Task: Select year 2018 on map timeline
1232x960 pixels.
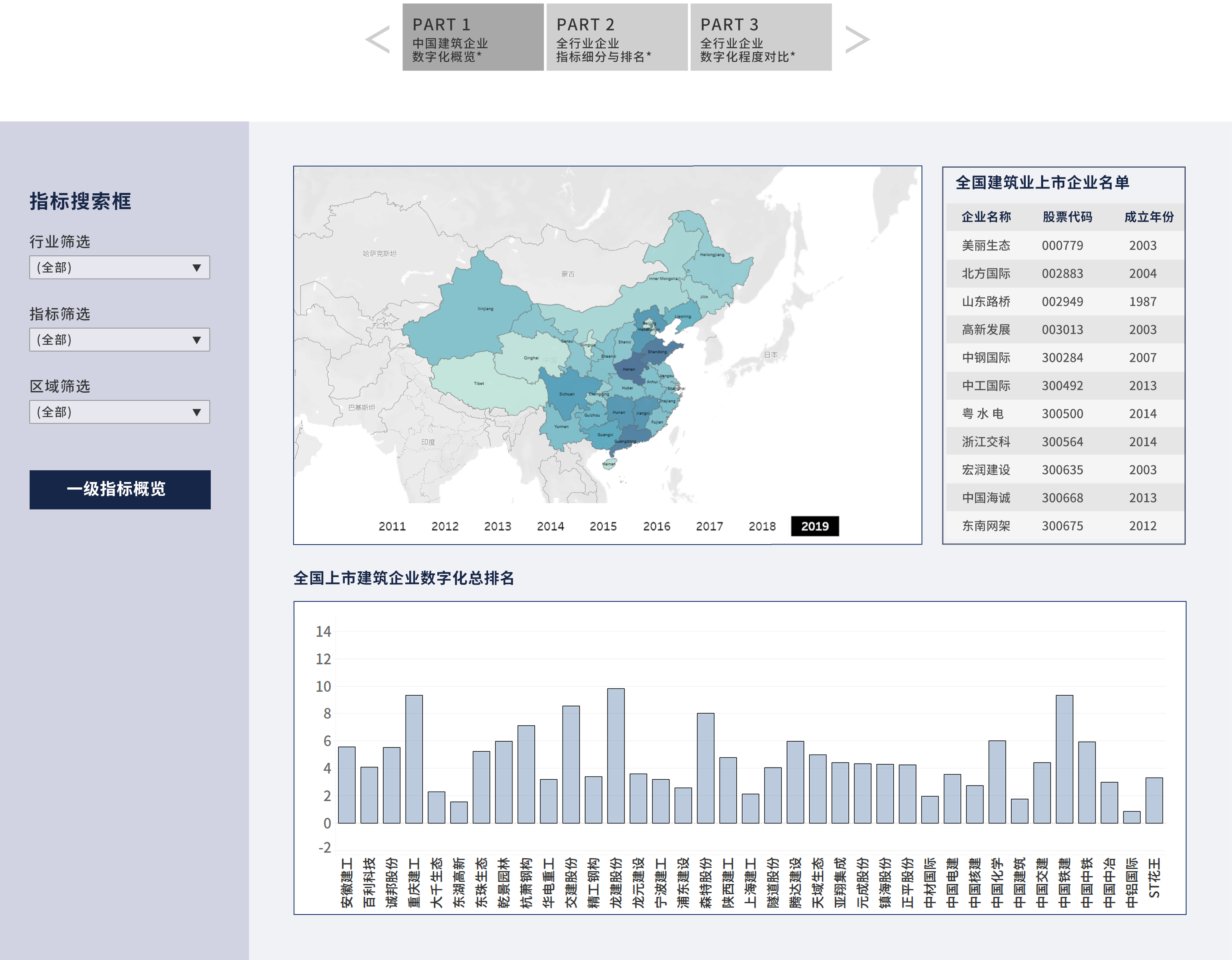Action: pyautogui.click(x=761, y=526)
